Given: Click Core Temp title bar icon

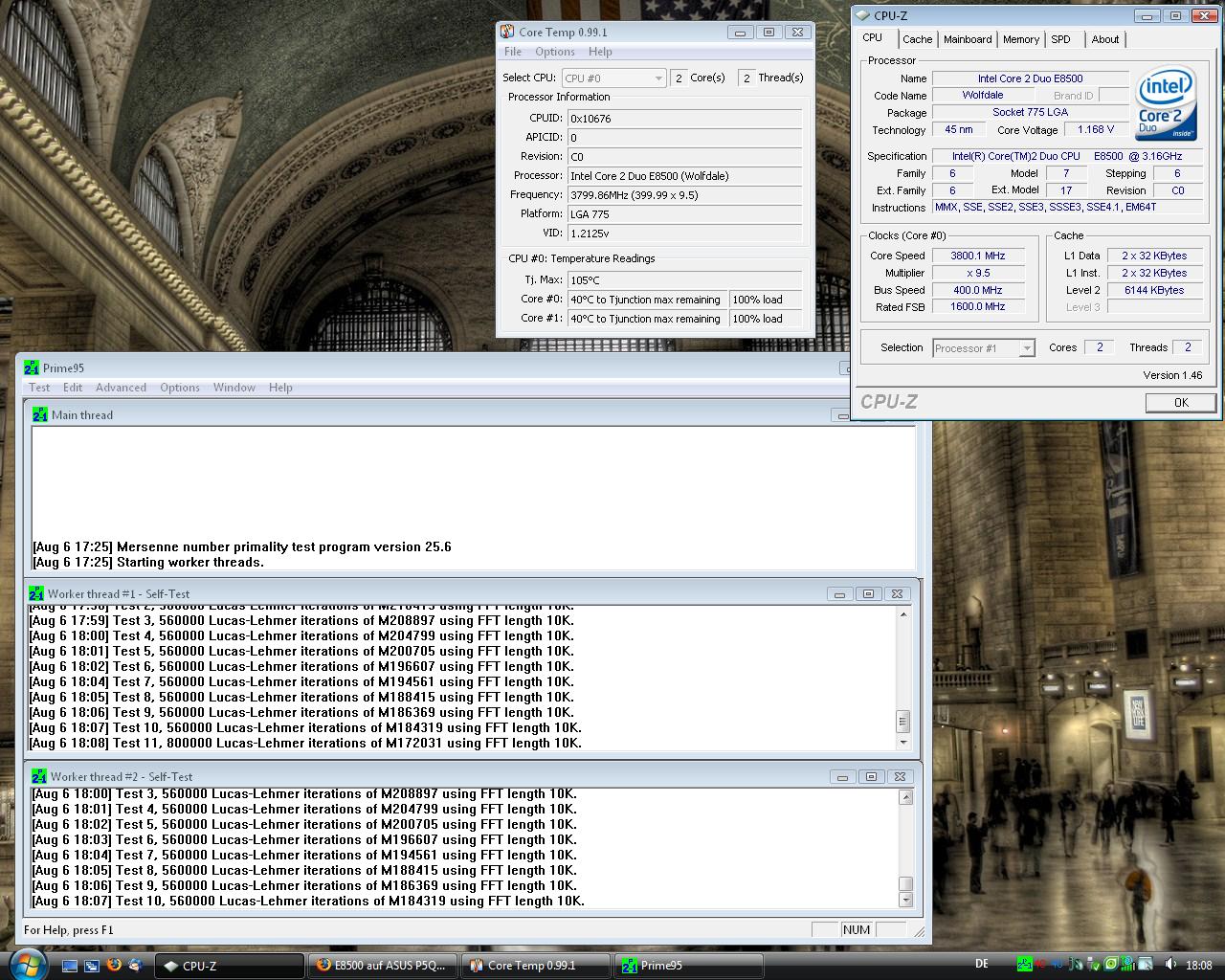Looking at the screenshot, I should click(x=507, y=32).
